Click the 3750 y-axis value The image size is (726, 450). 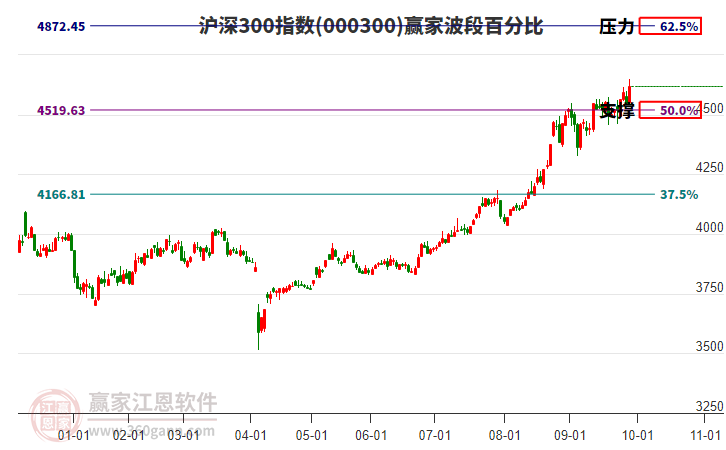tap(709, 288)
